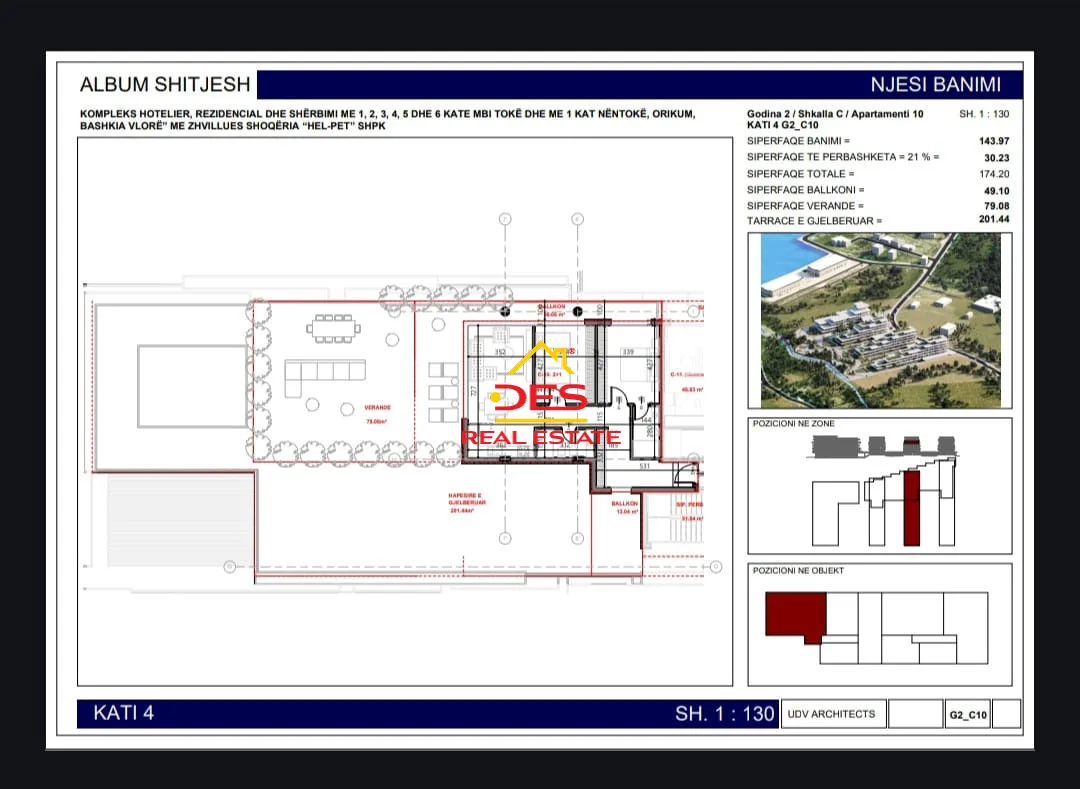Select the L-shaped sofa symbol on the veranda
The width and height of the screenshot is (1080, 789).
tap(324, 378)
